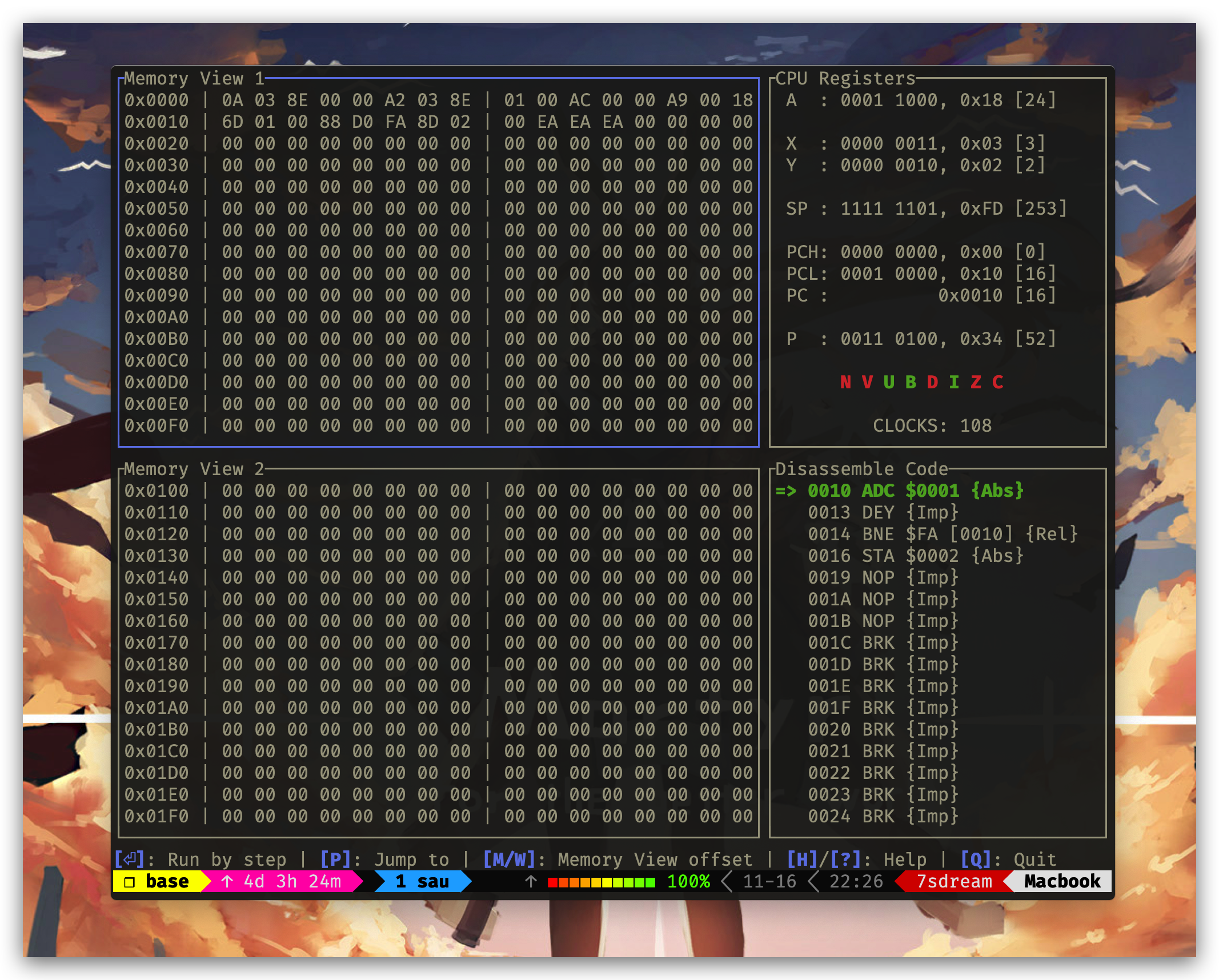The height and width of the screenshot is (980, 1219).
Task: Click the D decimal flag indicator
Action: [932, 382]
